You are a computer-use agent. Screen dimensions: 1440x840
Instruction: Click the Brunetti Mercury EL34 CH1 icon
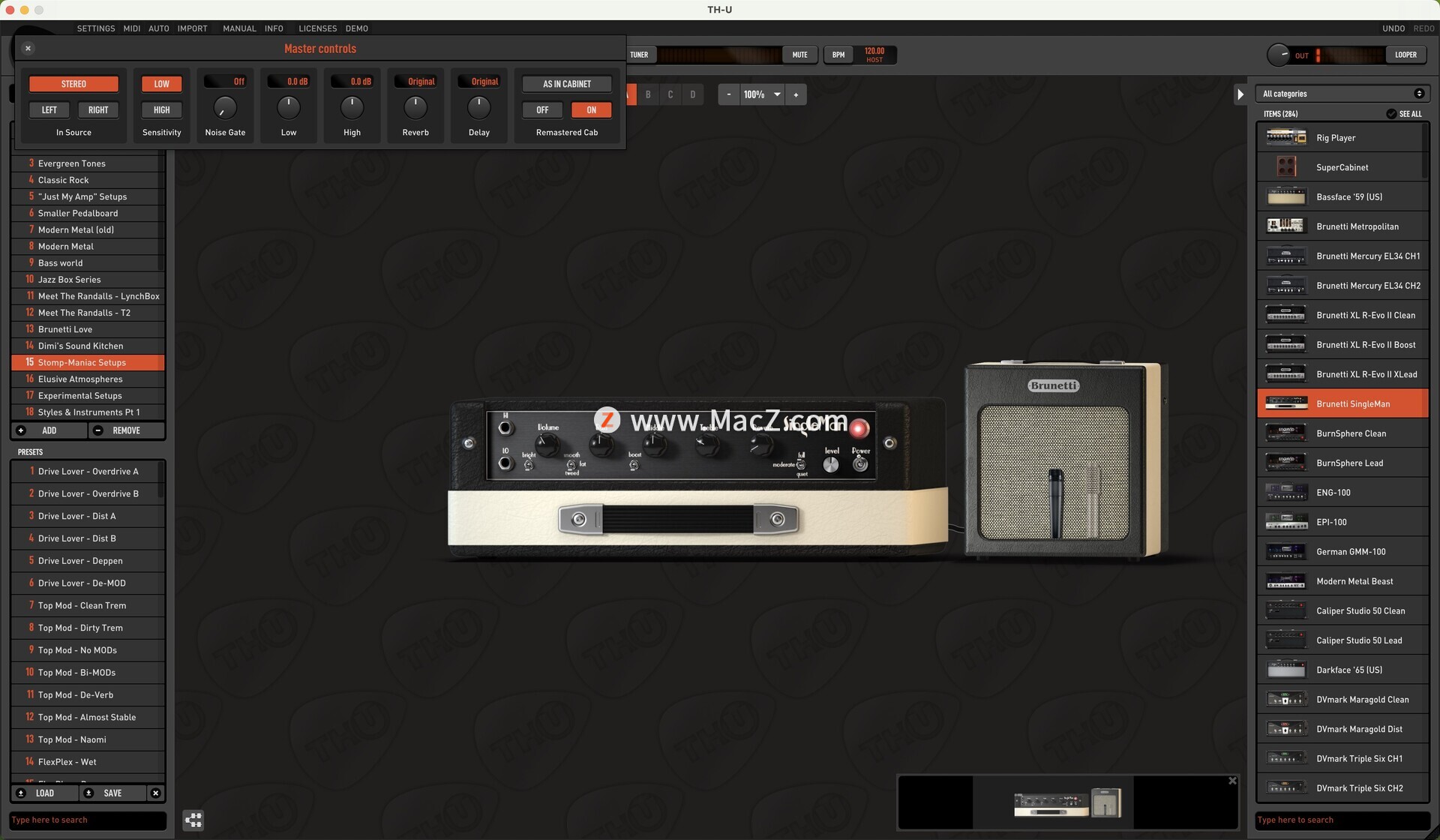pos(1286,256)
